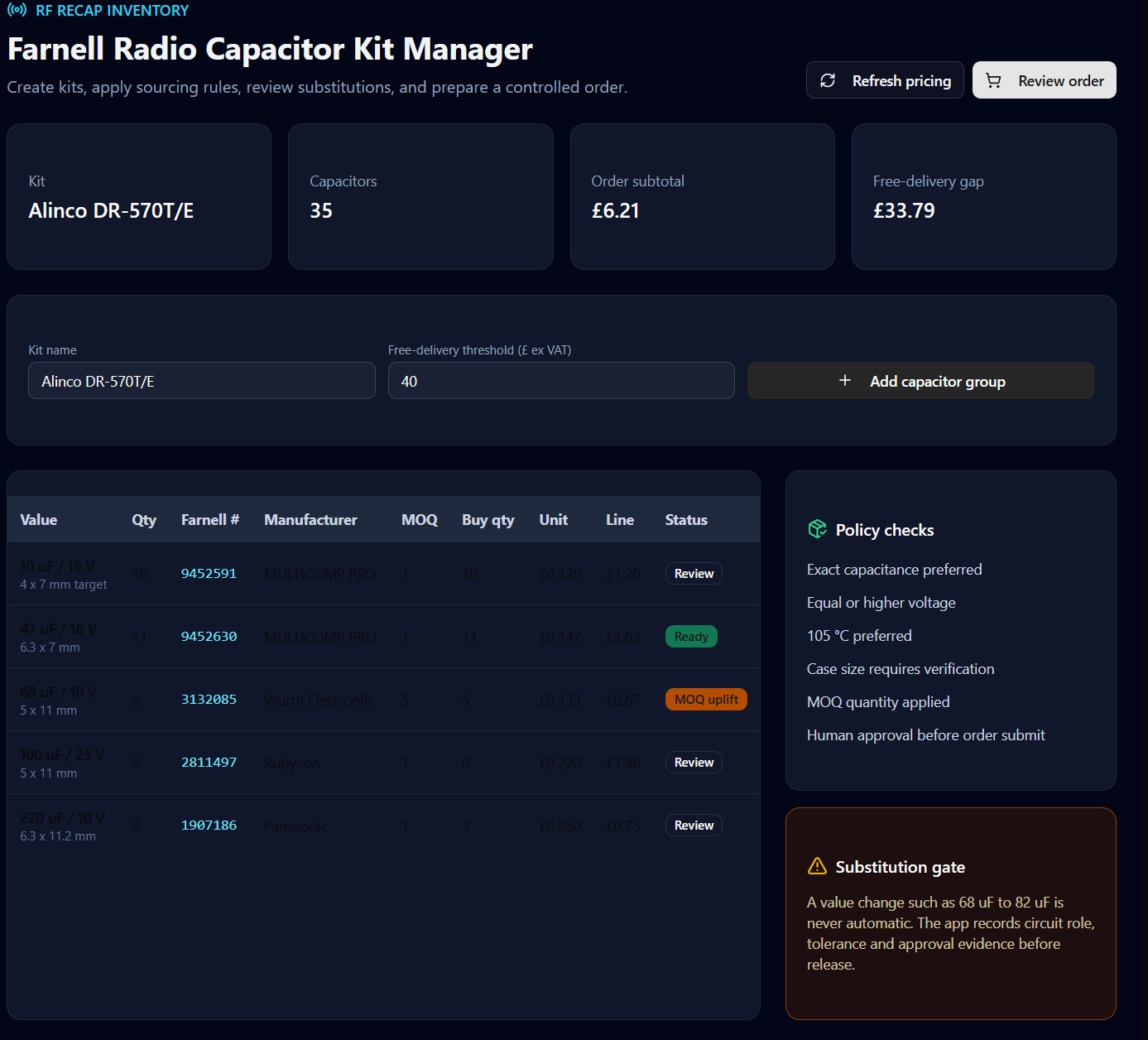Click the Free-delivery threshold input field
Viewport: 1148px width, 1040px height.
point(560,381)
